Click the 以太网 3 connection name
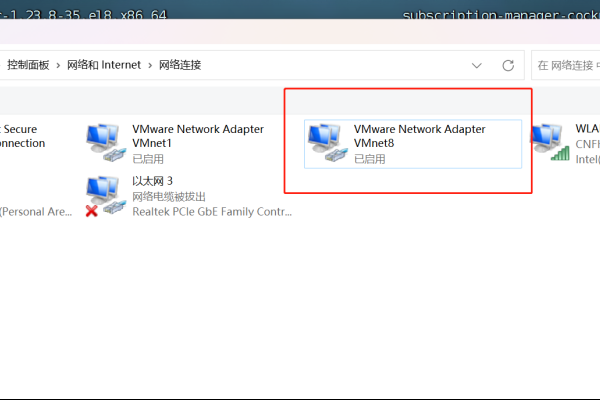 point(152,181)
